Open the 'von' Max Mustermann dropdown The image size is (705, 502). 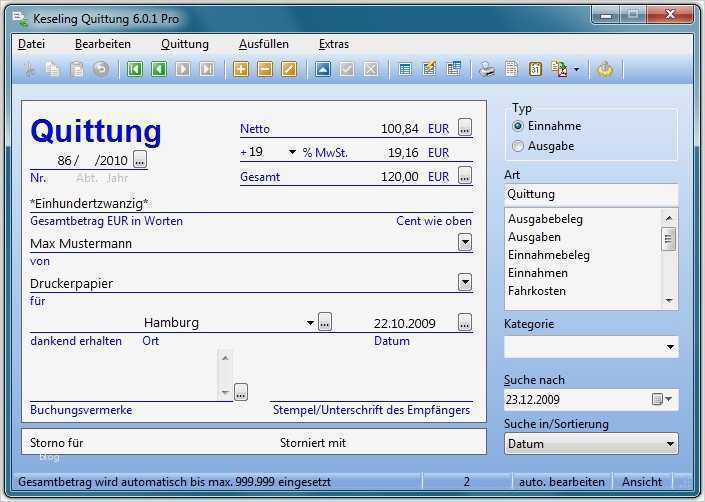pyautogui.click(x=465, y=242)
